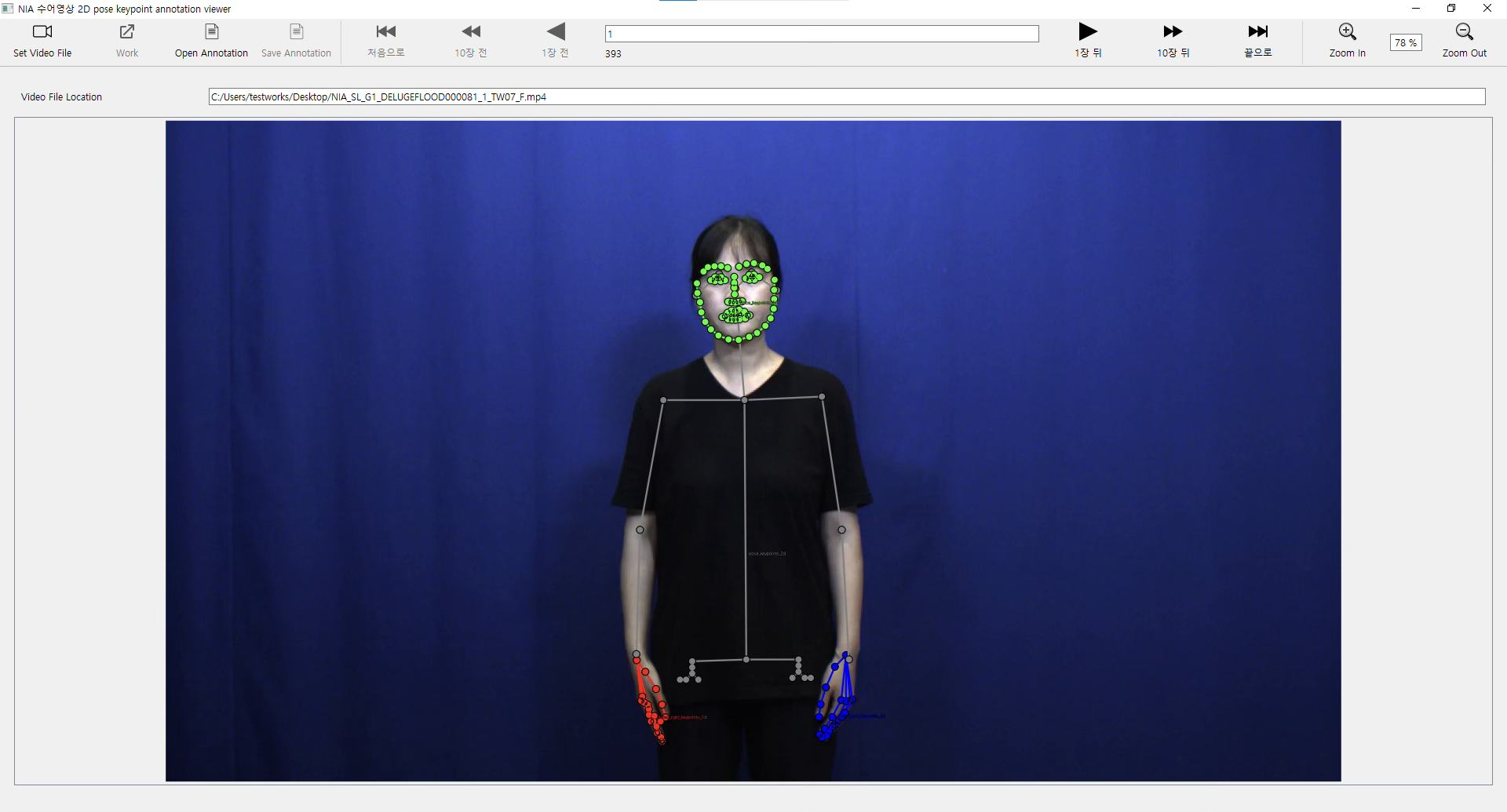Select the mid-hip pose keypoint
Viewport: 1507px width, 812px height.
[746, 660]
